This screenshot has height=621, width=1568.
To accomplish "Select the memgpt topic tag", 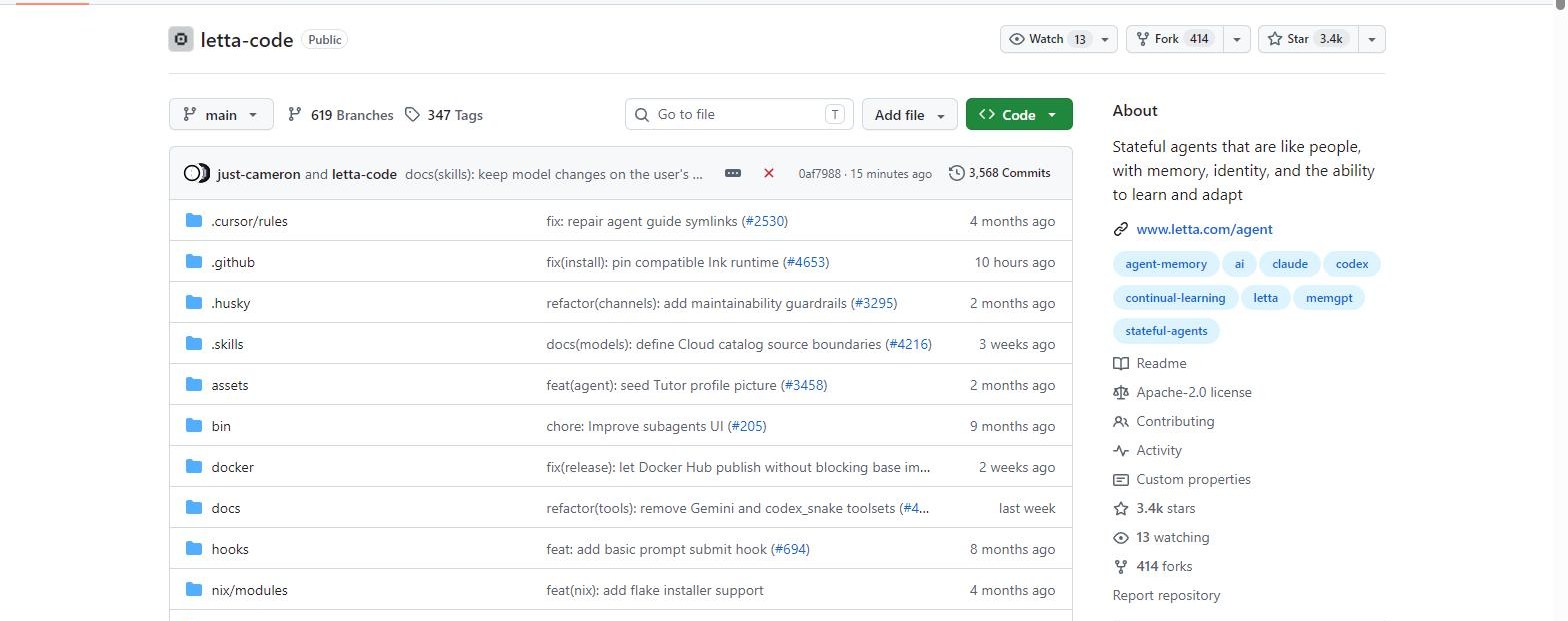I will 1329,298.
